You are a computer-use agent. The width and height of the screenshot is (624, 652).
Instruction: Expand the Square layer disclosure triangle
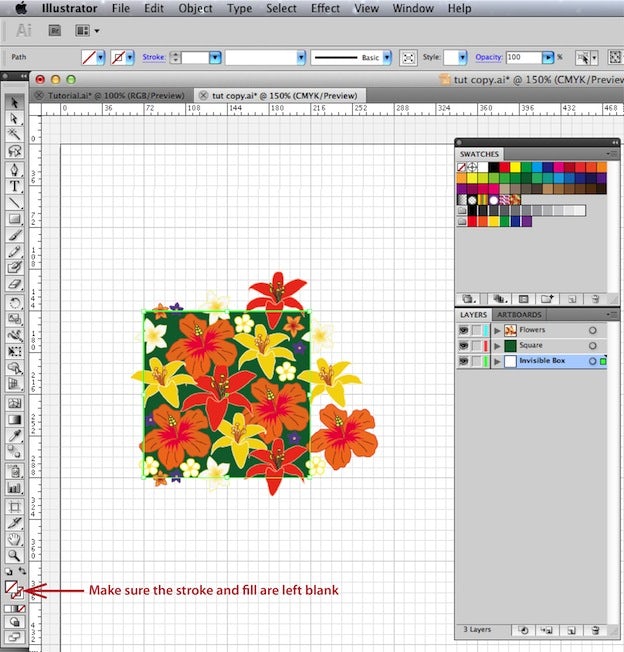click(x=497, y=345)
